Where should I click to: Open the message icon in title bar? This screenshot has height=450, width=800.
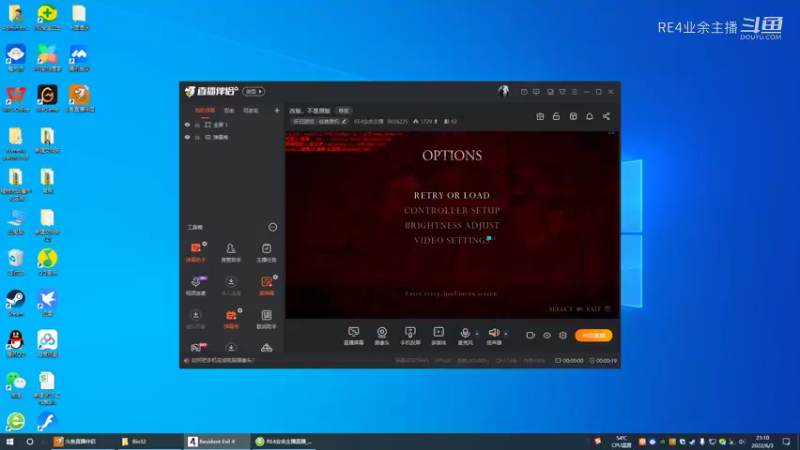coord(524,92)
